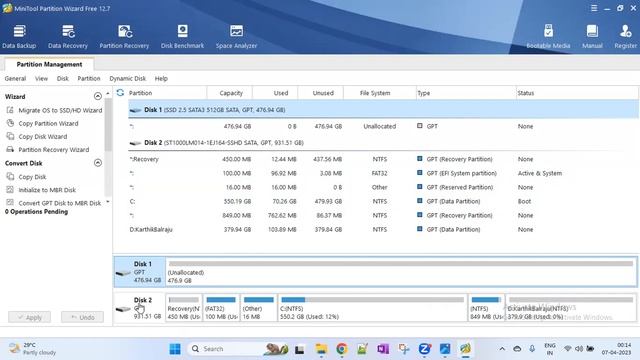
Task: Click Unallocated 476.9 GB block in disk map
Action: 401,272
